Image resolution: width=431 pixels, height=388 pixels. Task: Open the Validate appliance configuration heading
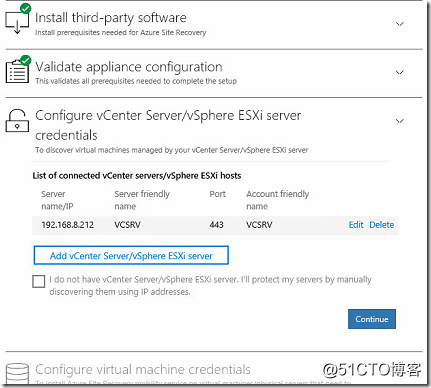pyautogui.click(x=129, y=67)
